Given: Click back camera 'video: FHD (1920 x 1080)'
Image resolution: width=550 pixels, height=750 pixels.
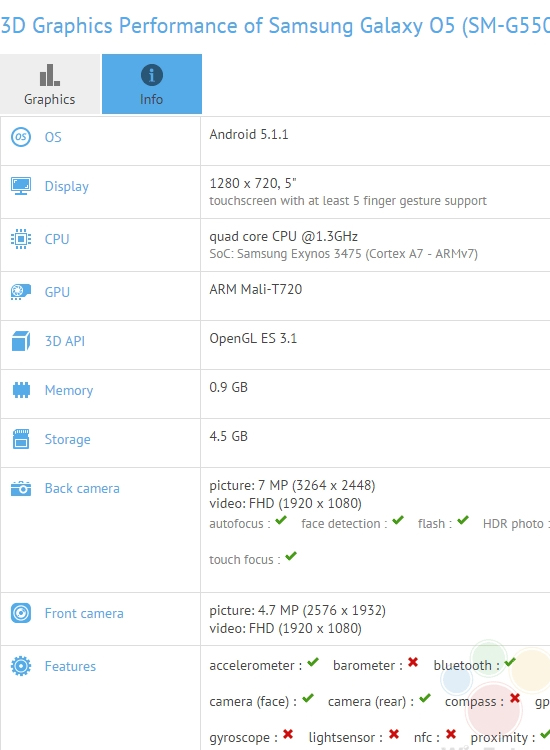Looking at the screenshot, I should point(286,504).
